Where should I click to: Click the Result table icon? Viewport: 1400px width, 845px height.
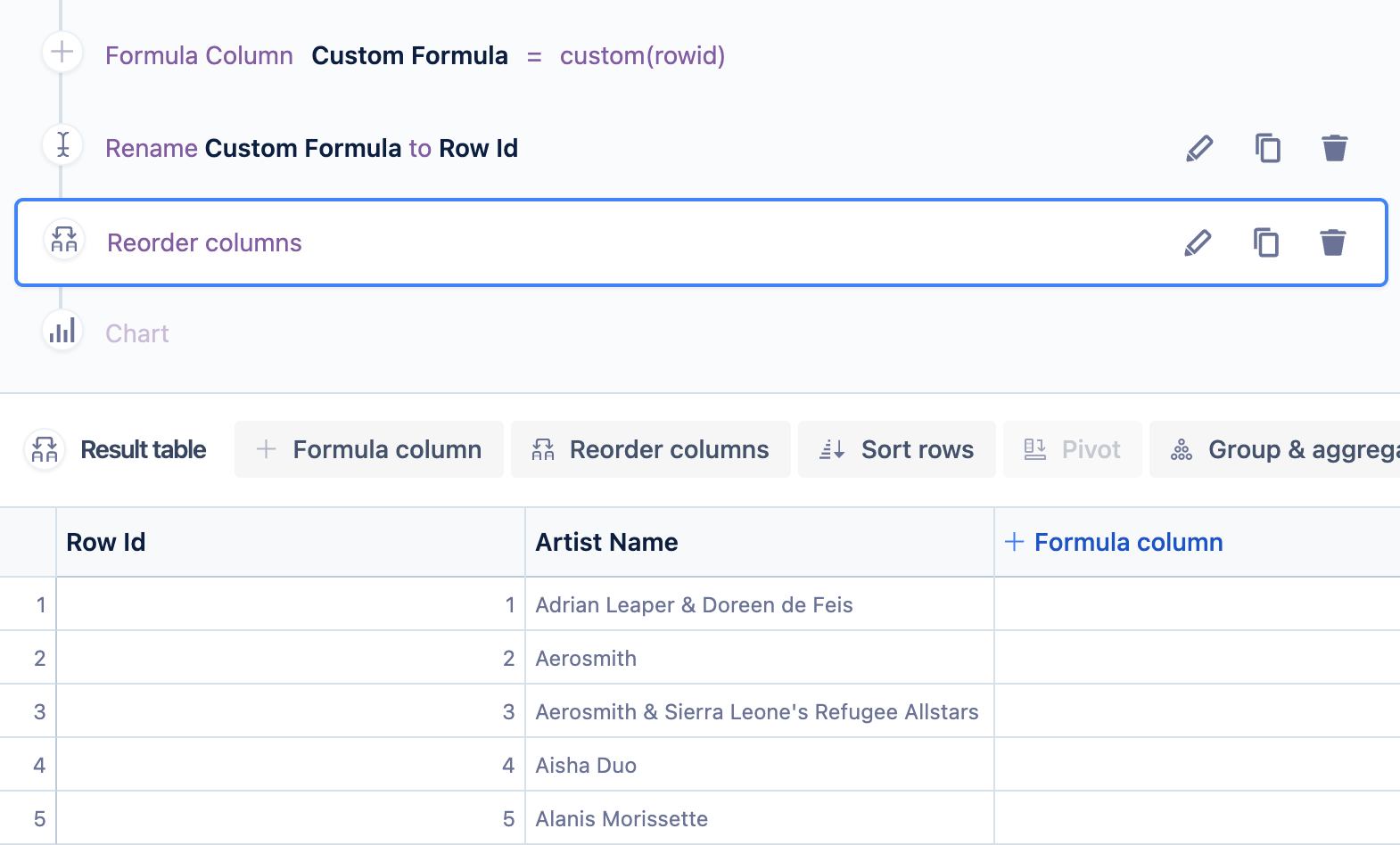pyautogui.click(x=45, y=449)
